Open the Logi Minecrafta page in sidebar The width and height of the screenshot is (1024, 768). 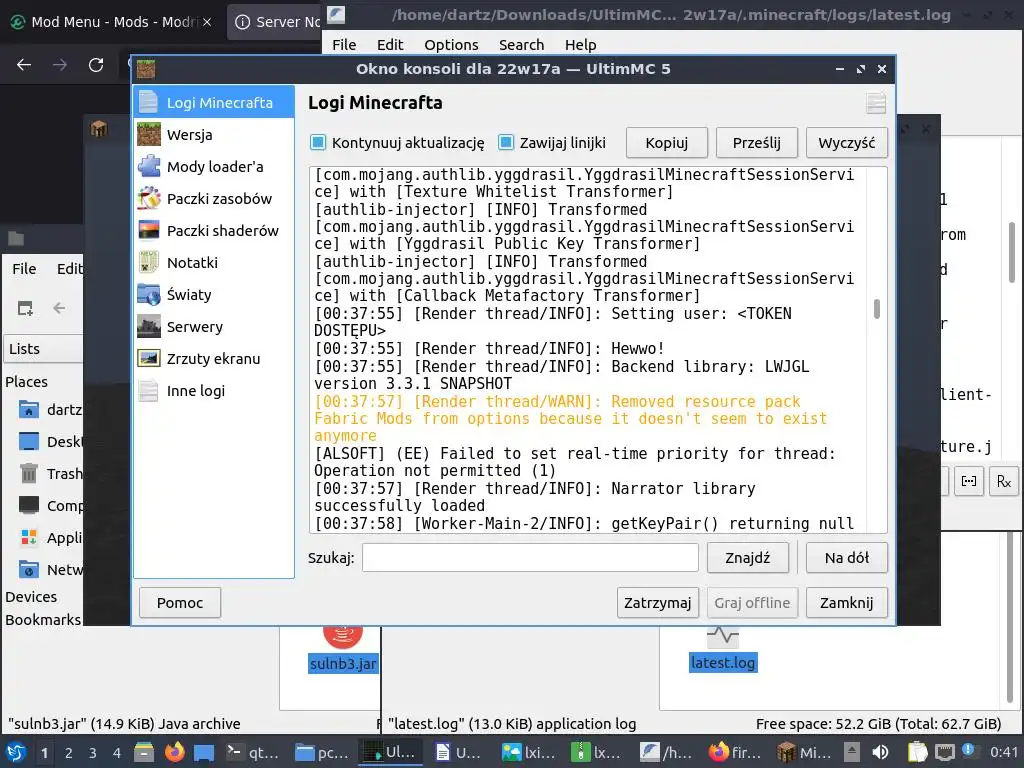click(x=214, y=103)
